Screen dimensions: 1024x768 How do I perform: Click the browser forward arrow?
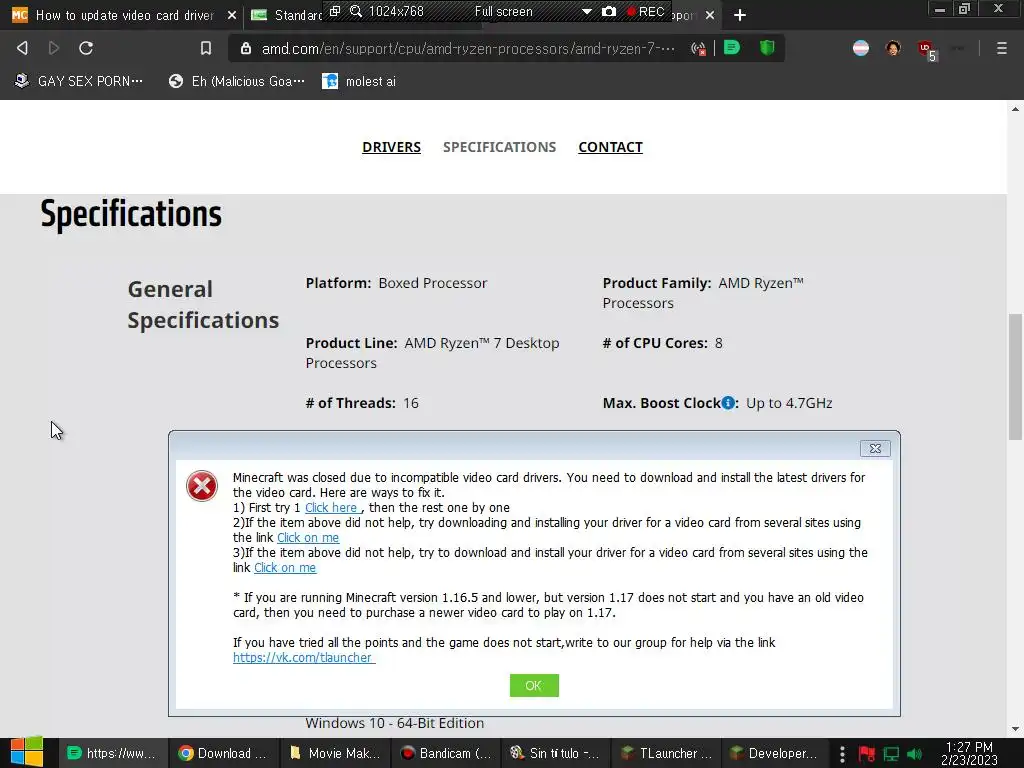click(54, 48)
